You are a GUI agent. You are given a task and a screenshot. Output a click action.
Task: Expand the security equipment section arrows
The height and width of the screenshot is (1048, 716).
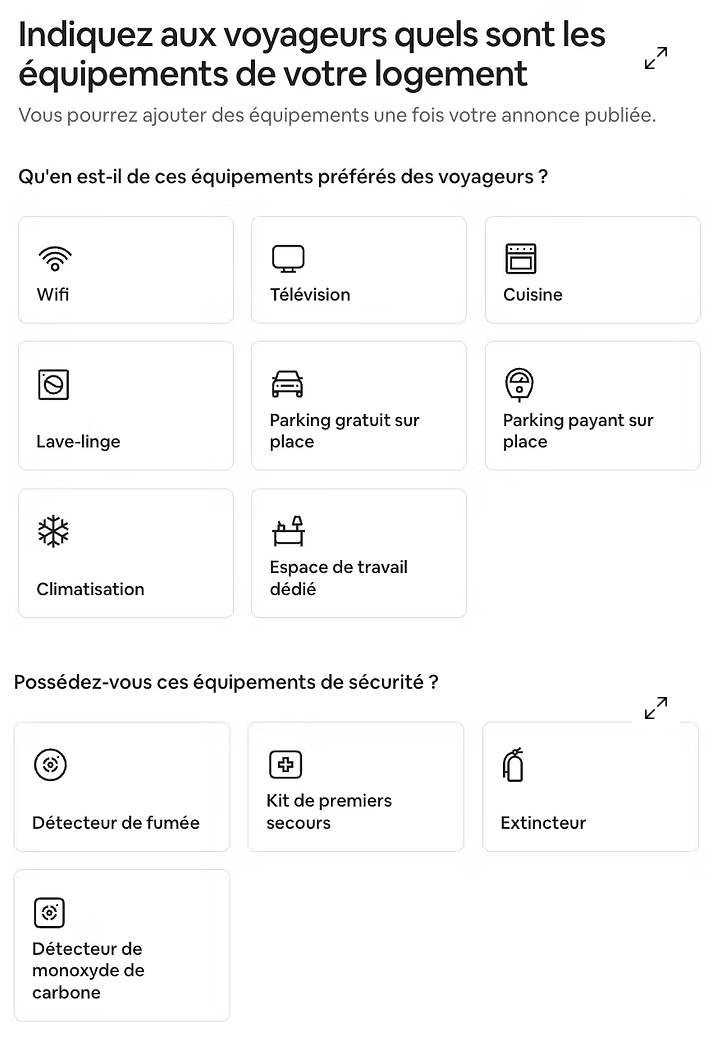[655, 707]
